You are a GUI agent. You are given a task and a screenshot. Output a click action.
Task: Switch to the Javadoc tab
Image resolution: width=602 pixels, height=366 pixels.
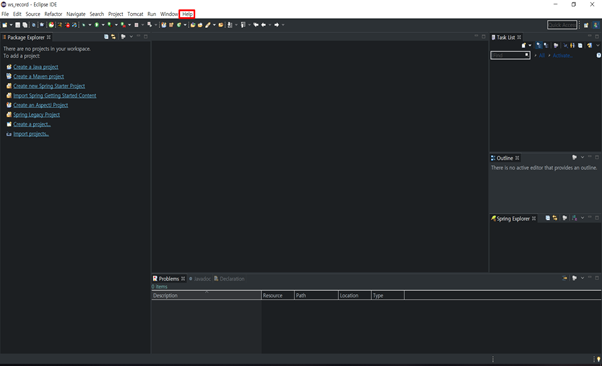pos(200,279)
